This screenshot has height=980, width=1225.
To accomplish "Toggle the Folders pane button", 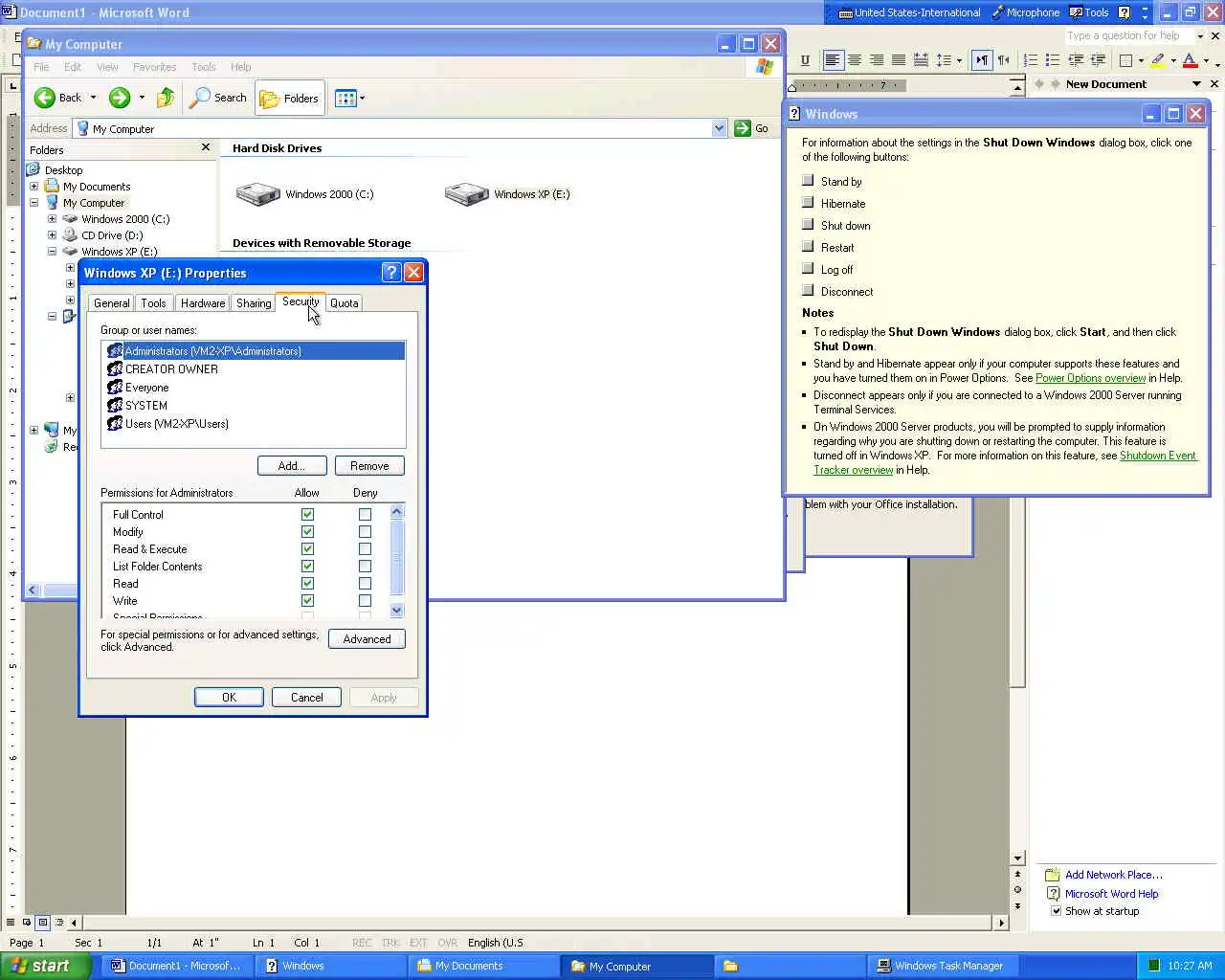I will (x=290, y=98).
